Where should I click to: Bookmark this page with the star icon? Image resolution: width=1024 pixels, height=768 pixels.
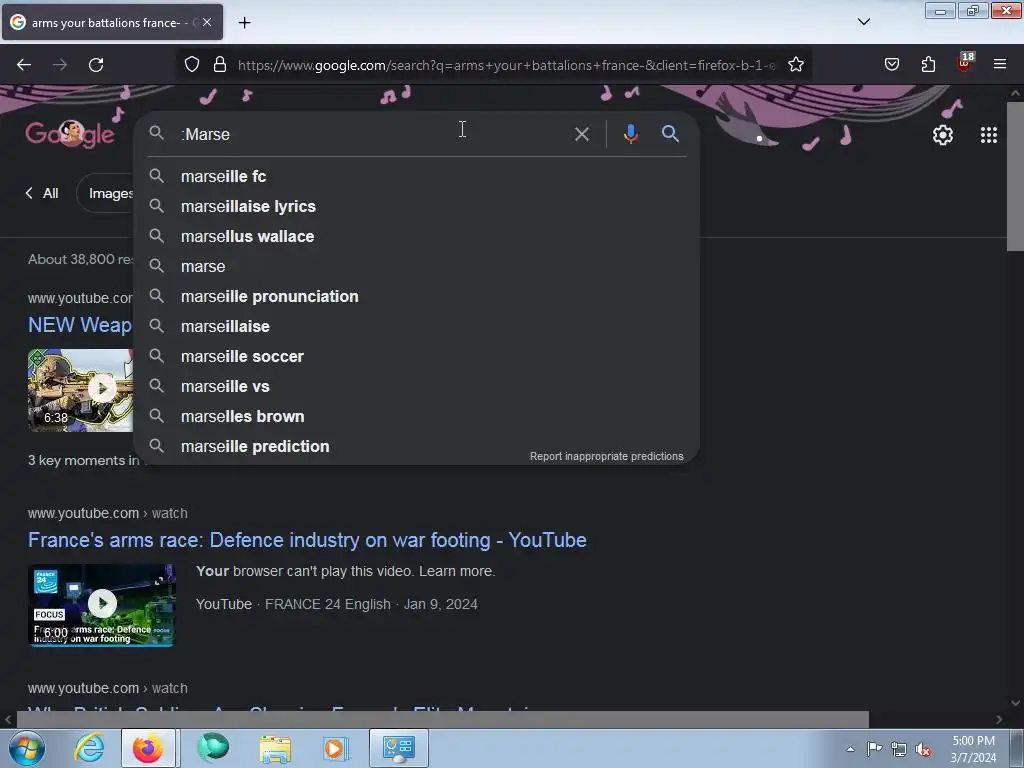795,65
